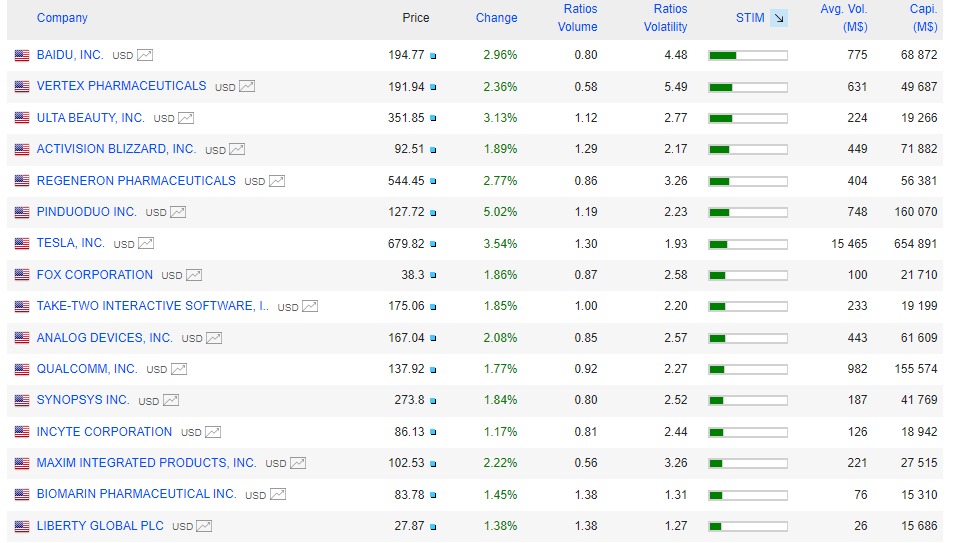Click the Price column header

click(416, 18)
